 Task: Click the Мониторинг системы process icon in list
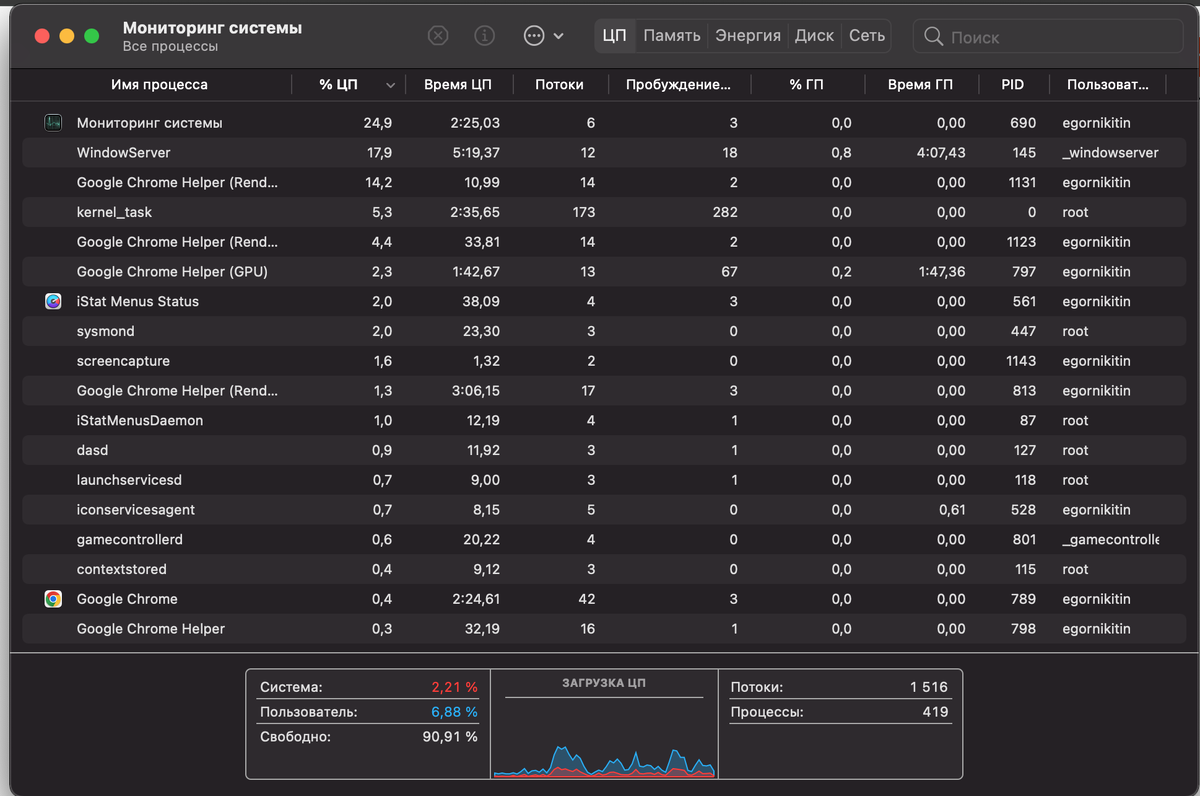click(x=54, y=123)
